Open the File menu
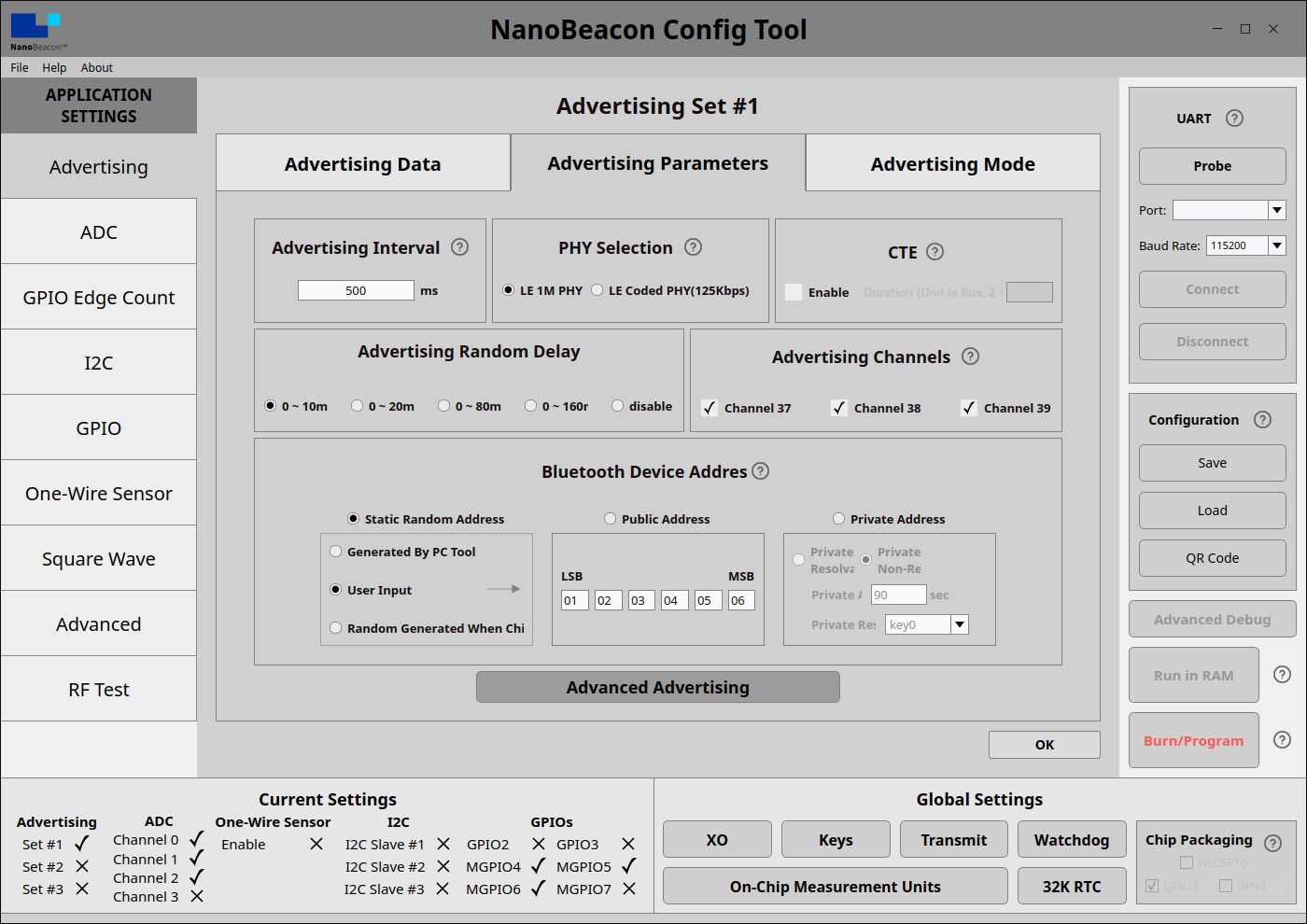The height and width of the screenshot is (924, 1307). (x=20, y=67)
